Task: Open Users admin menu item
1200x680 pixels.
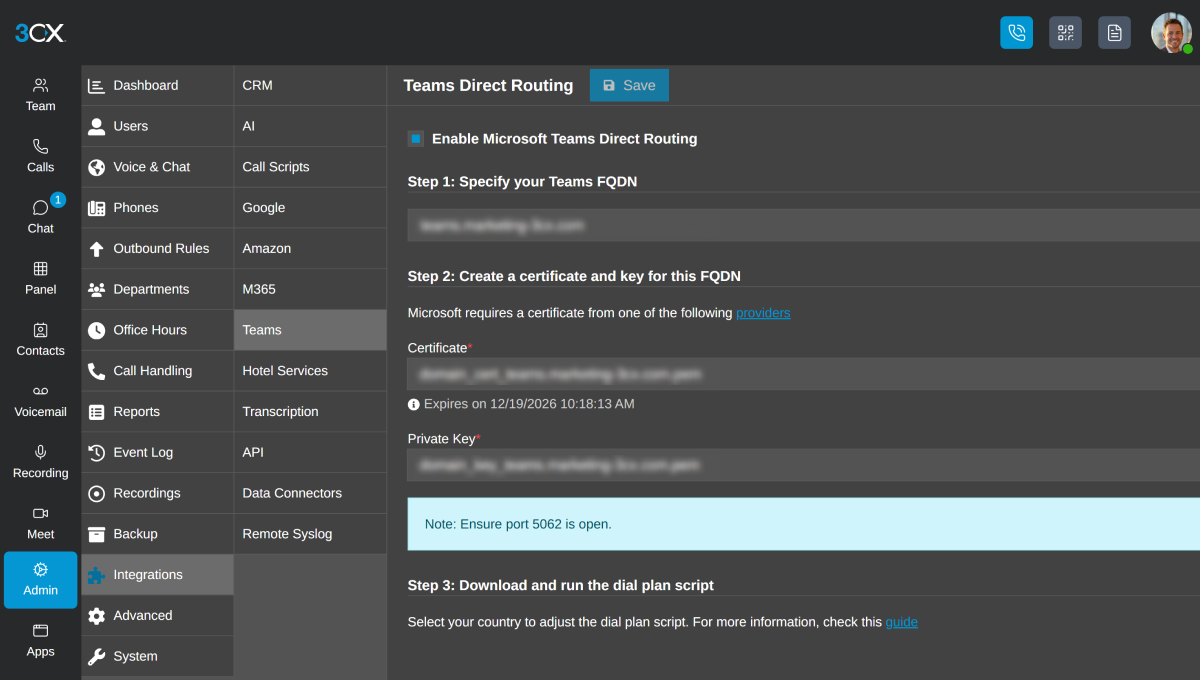Action: pos(157,126)
